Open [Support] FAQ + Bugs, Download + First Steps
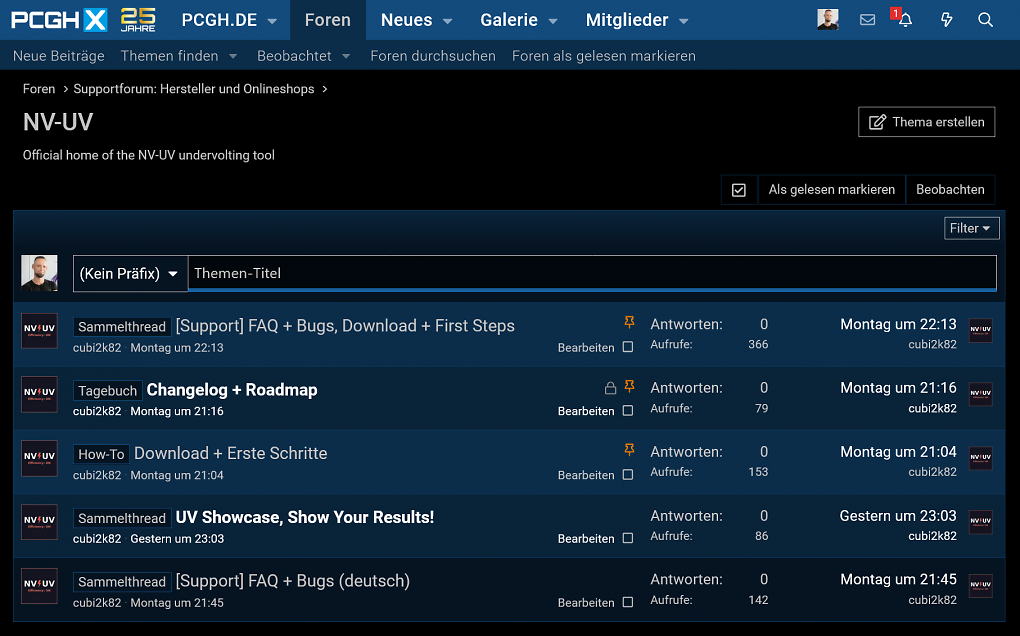This screenshot has height=636, width=1020. click(345, 326)
